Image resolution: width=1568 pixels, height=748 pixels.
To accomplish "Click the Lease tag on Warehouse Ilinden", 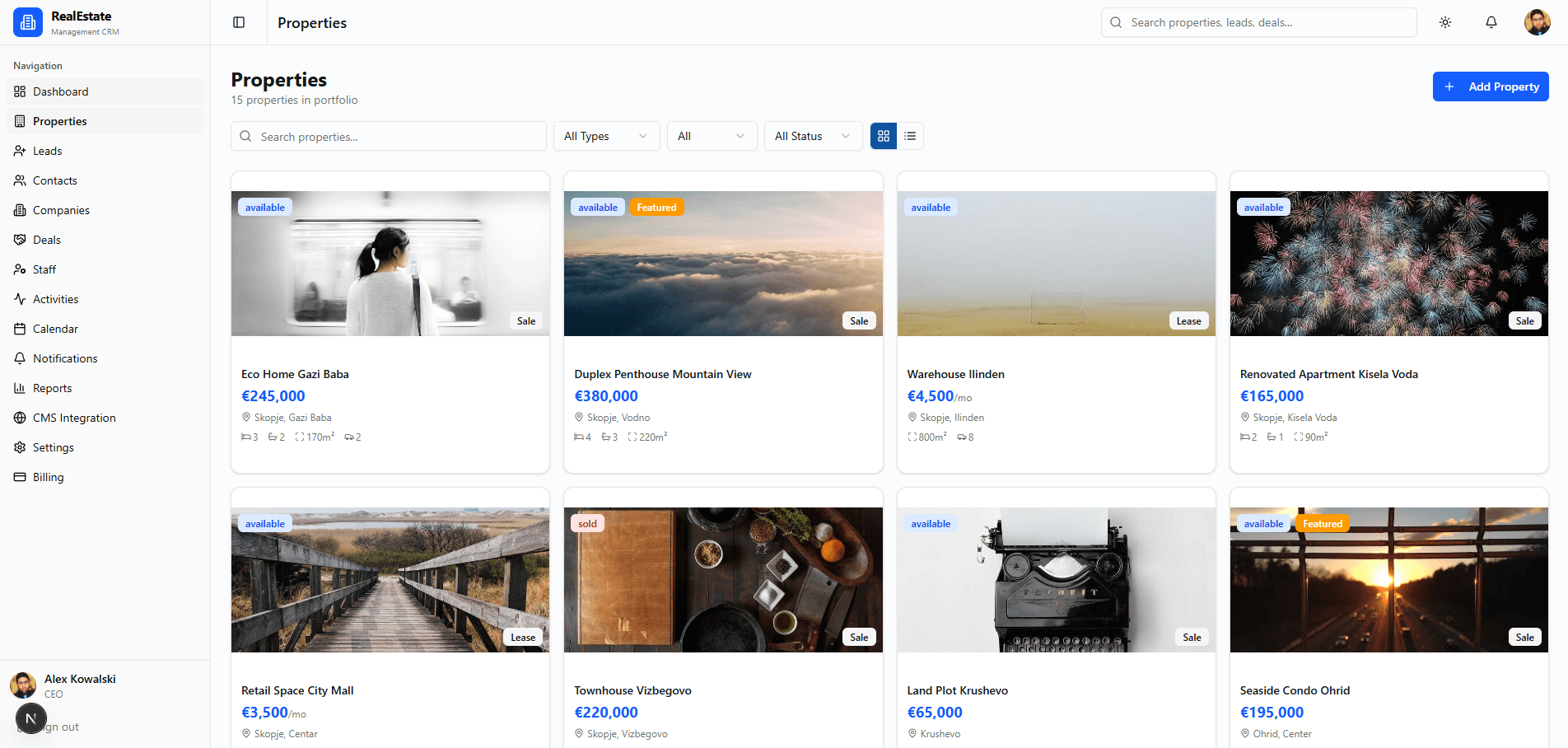I will click(1189, 321).
